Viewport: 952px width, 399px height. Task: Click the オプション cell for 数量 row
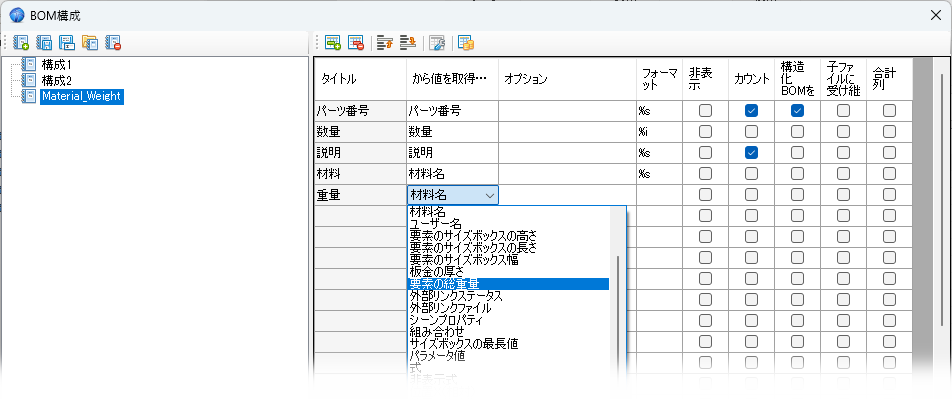coord(567,132)
